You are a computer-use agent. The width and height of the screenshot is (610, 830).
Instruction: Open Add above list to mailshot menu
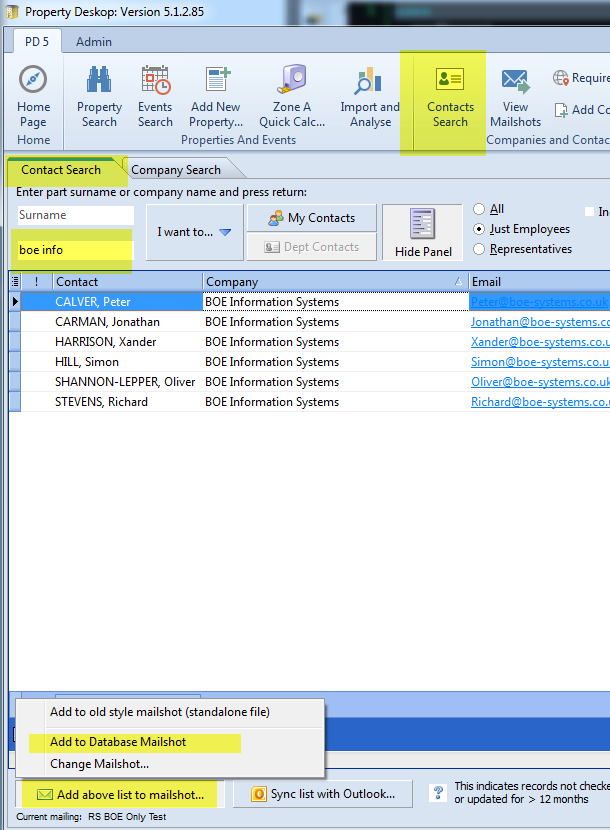[x=120, y=794]
